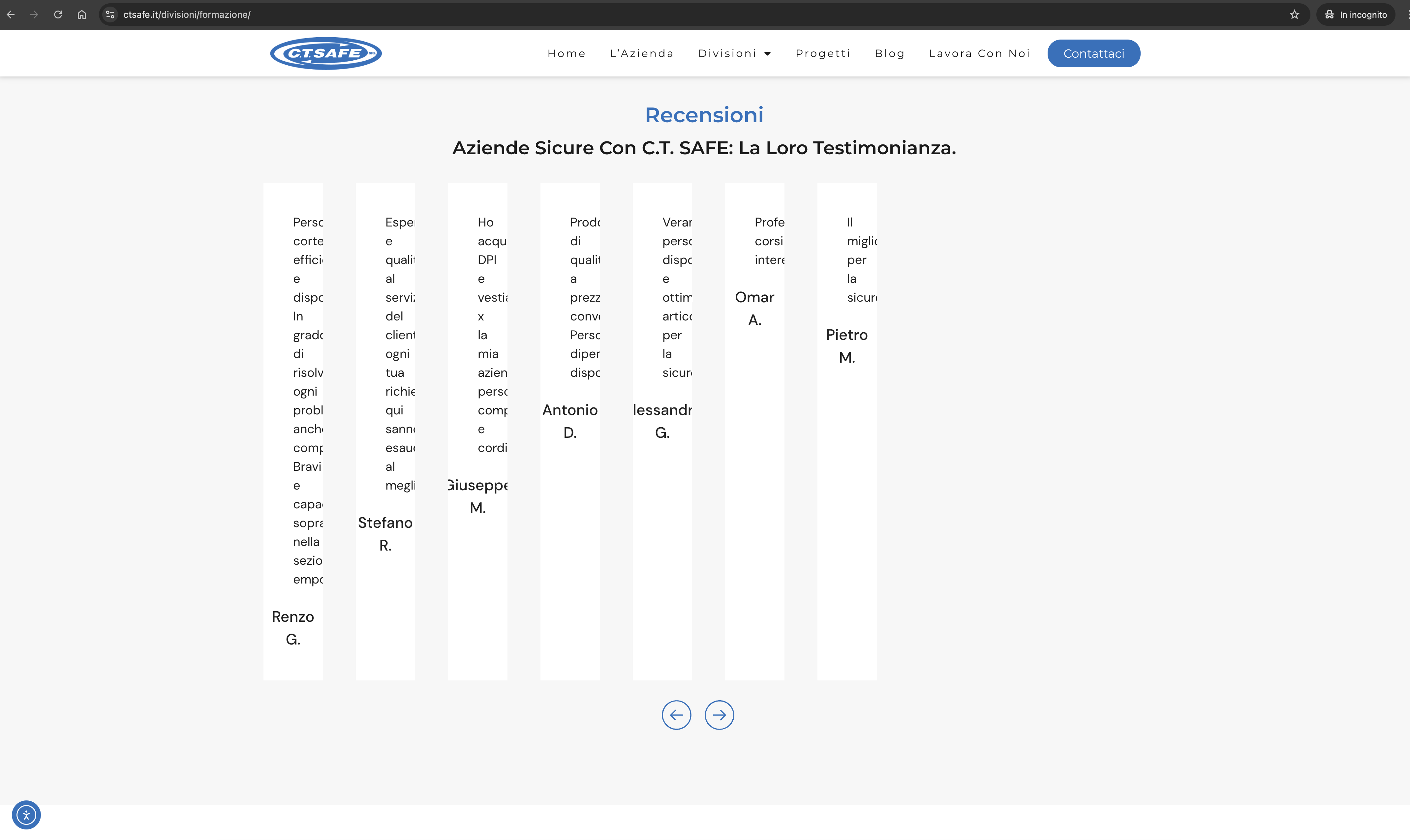Viewport: 1410px width, 840px height.
Task: Open accessibility widget icon
Action: tap(26, 815)
